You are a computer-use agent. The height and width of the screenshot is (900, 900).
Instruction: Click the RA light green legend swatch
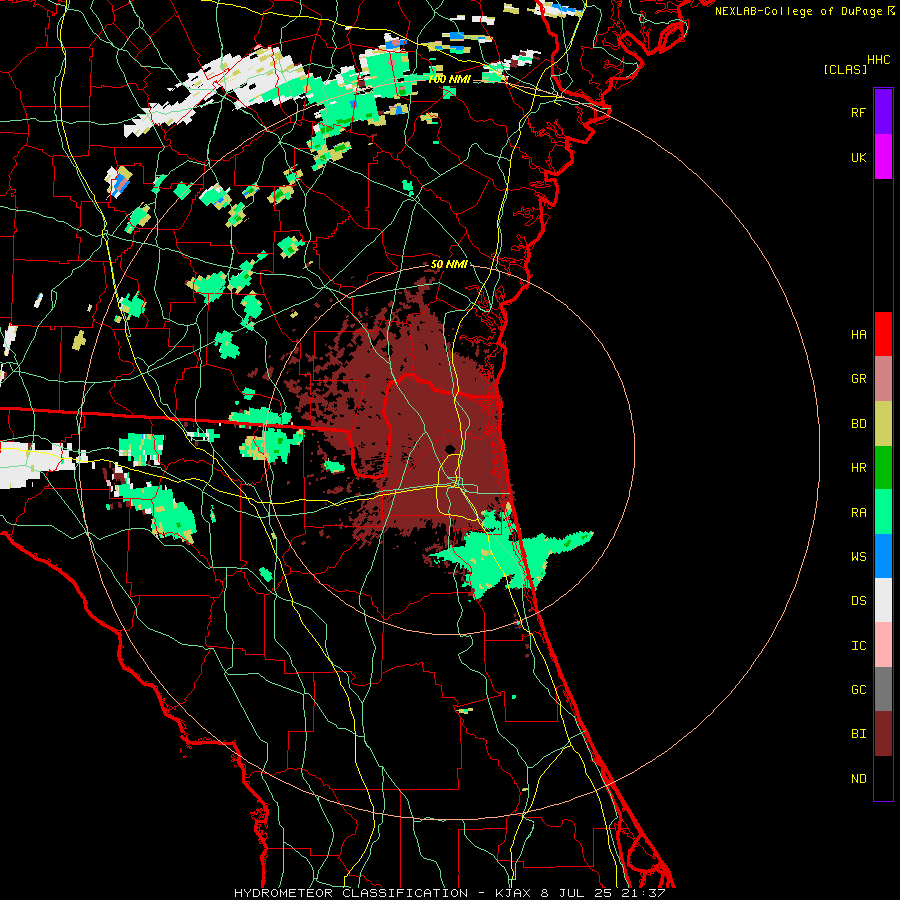883,512
